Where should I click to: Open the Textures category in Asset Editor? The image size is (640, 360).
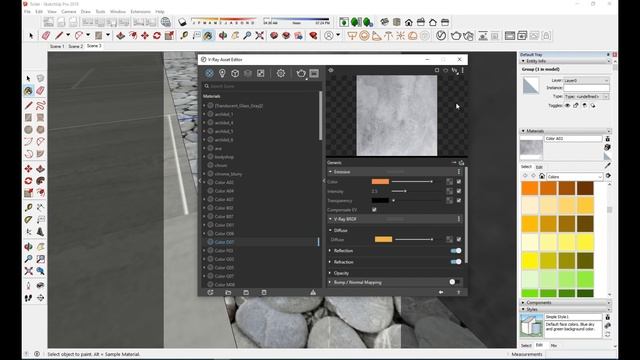[260, 73]
